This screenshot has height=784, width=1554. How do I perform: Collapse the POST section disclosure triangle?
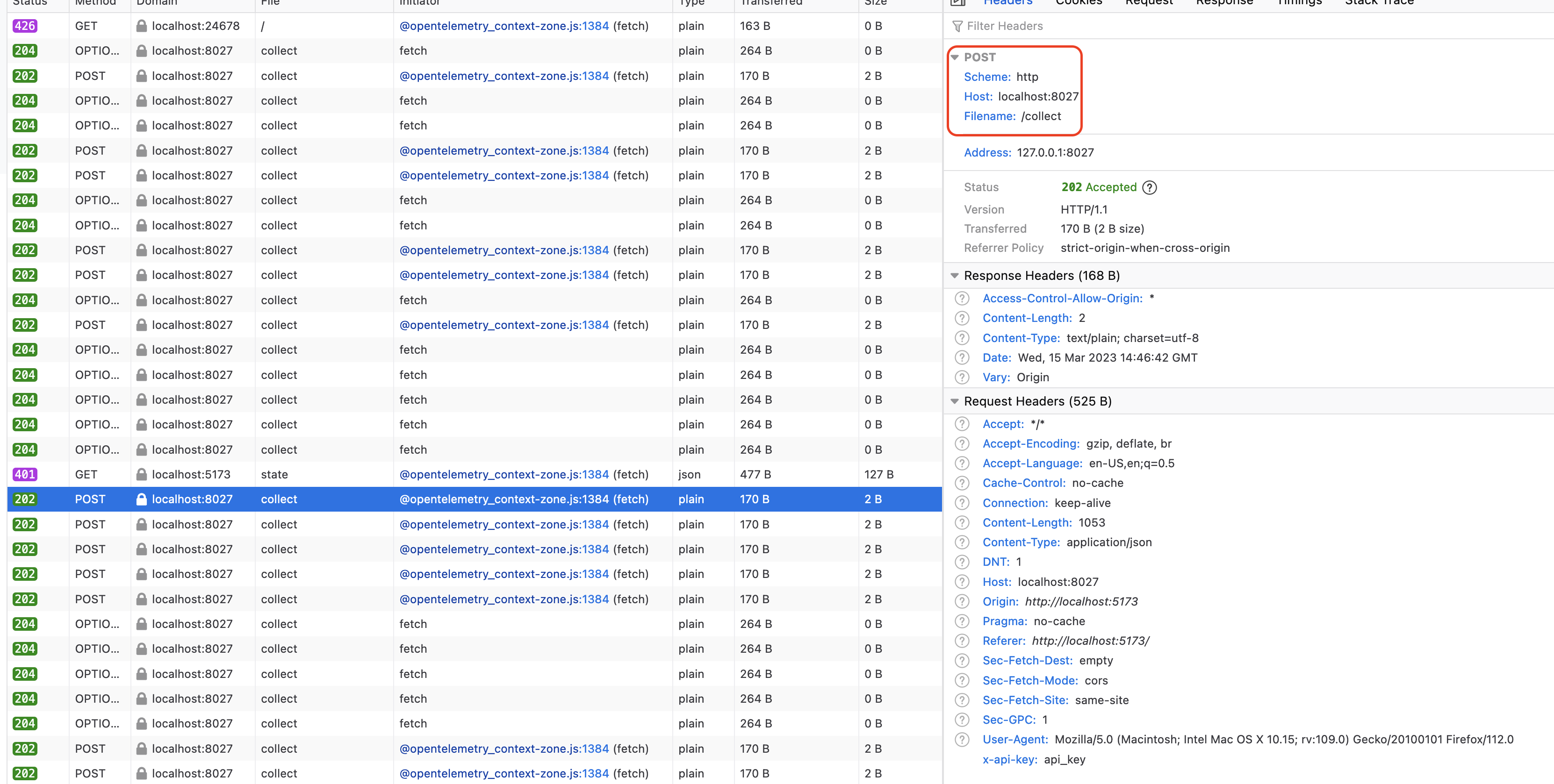point(955,57)
